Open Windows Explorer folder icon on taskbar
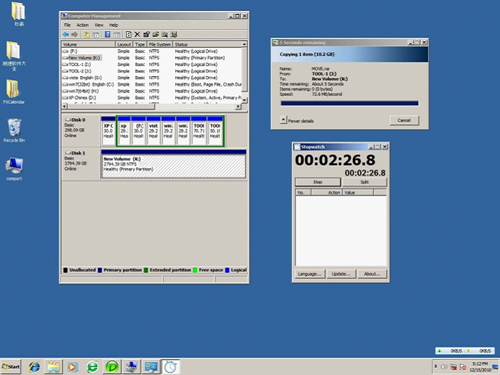This screenshot has height=375, width=500. 53,367
